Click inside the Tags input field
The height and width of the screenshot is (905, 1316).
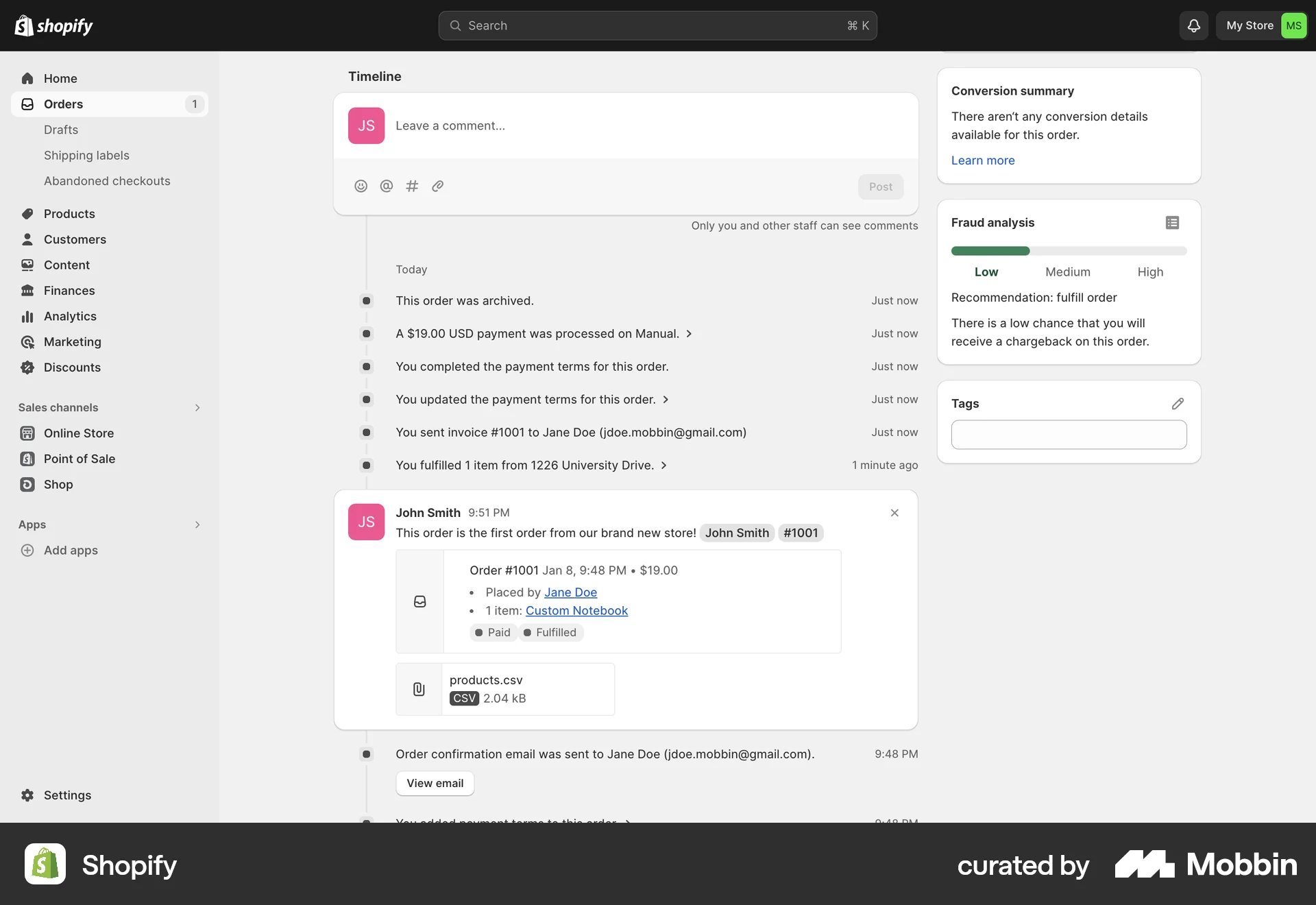click(x=1068, y=434)
